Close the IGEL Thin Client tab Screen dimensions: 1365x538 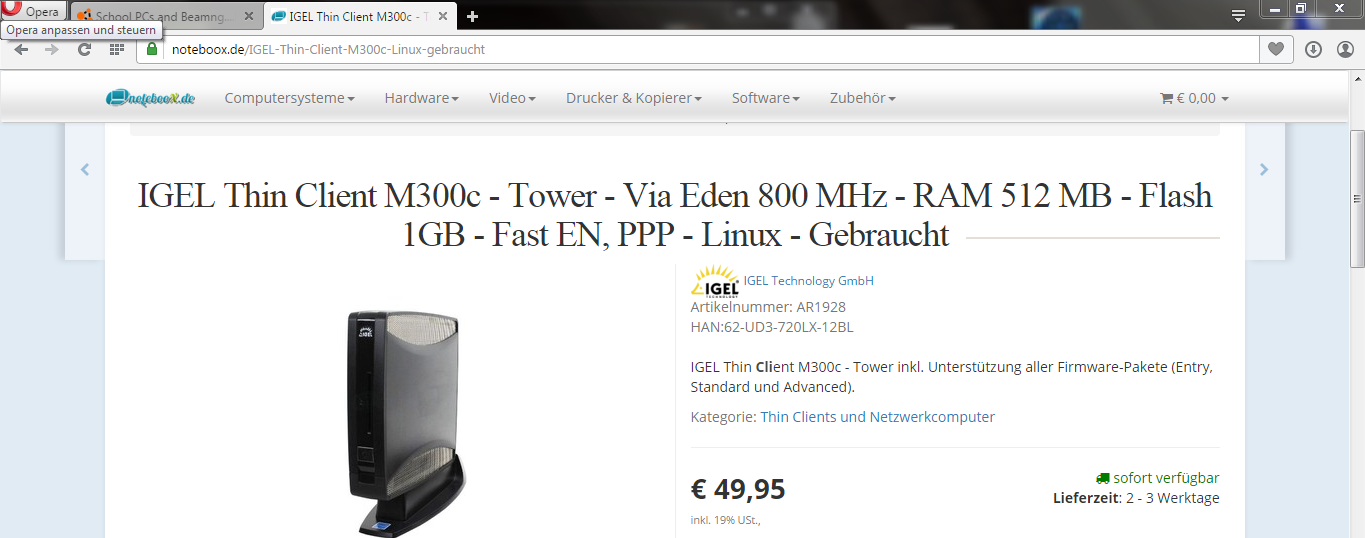click(443, 16)
